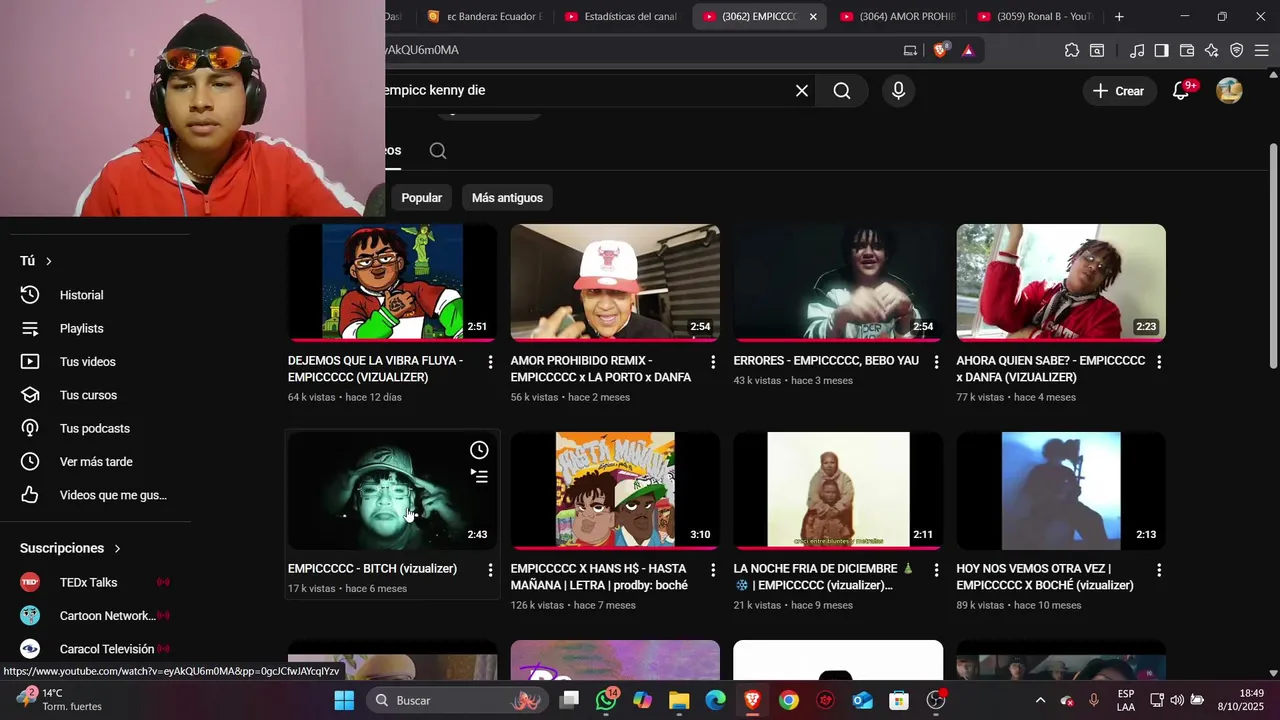This screenshot has width=1280, height=720.
Task: Open options for HASTA MAÑANA video
Action: click(713, 570)
